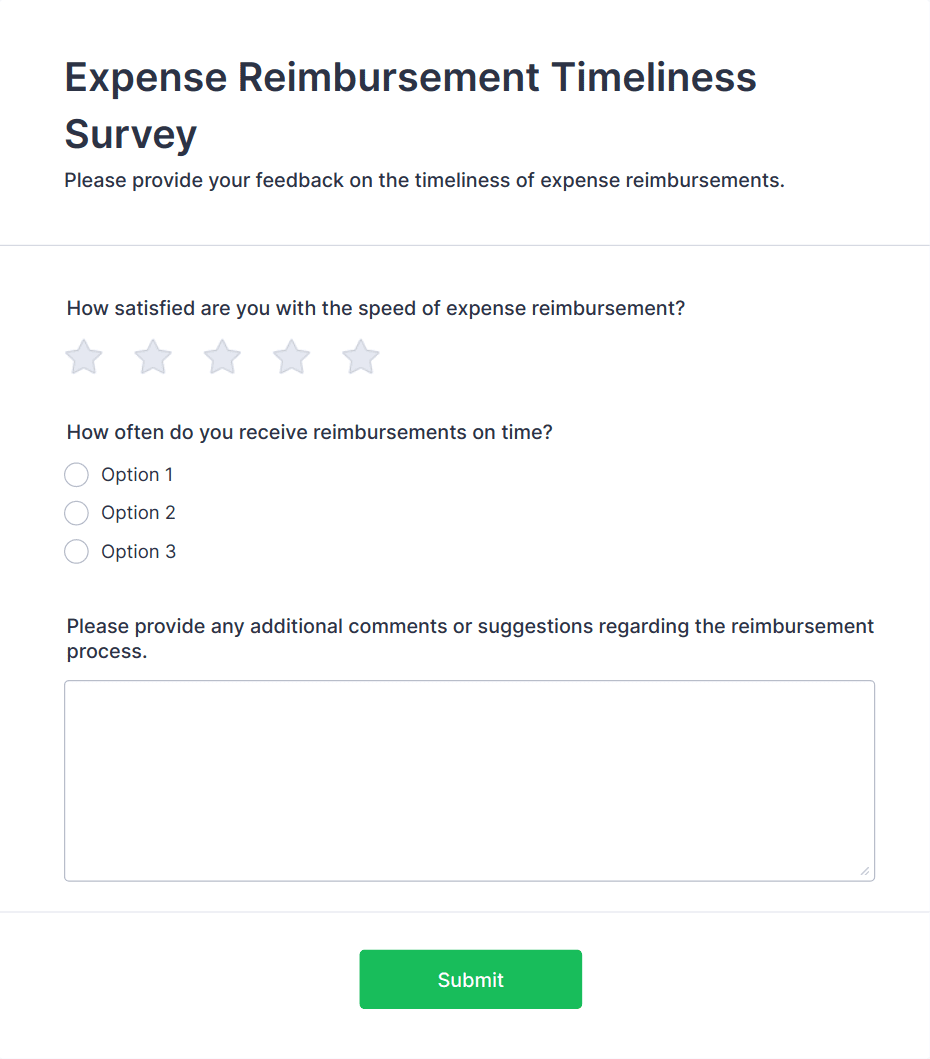
Task: Choose Option 3 by clicking its label
Action: pyautogui.click(x=138, y=551)
